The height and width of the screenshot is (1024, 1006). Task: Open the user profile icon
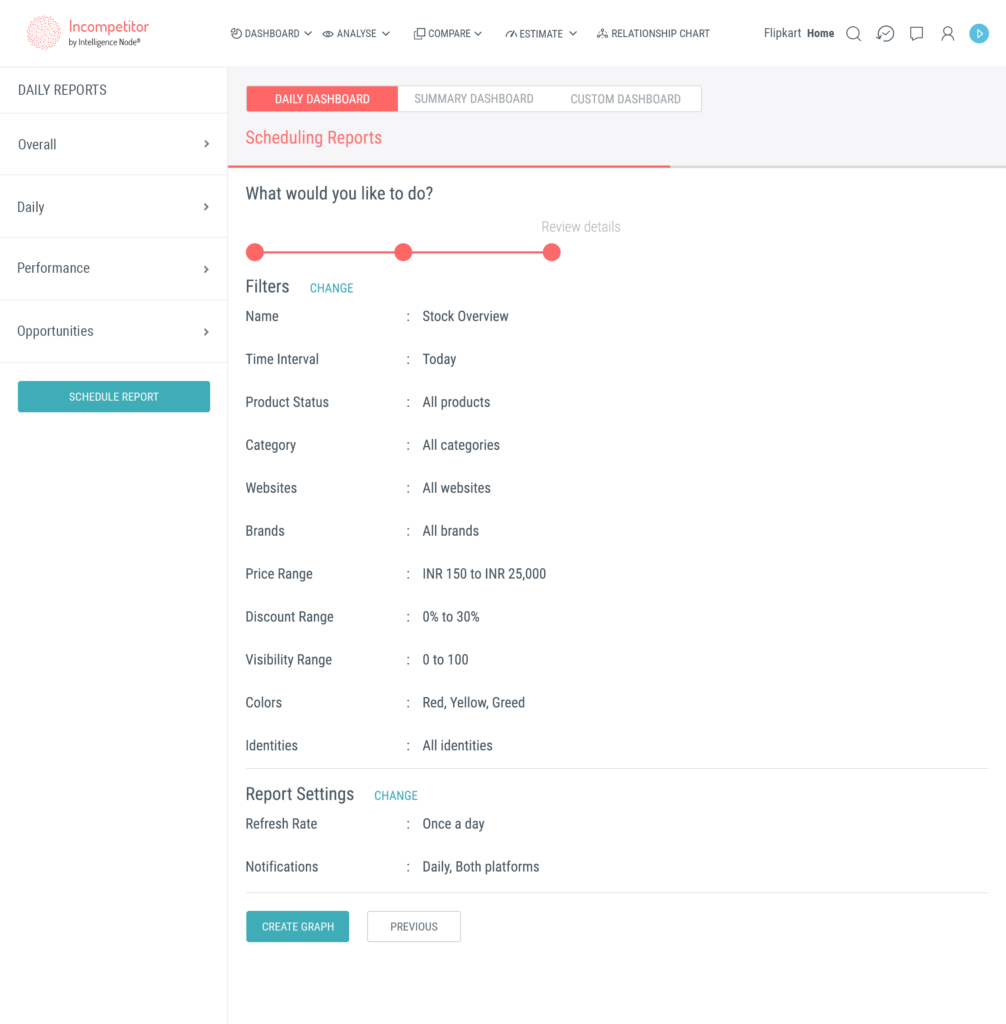point(947,34)
